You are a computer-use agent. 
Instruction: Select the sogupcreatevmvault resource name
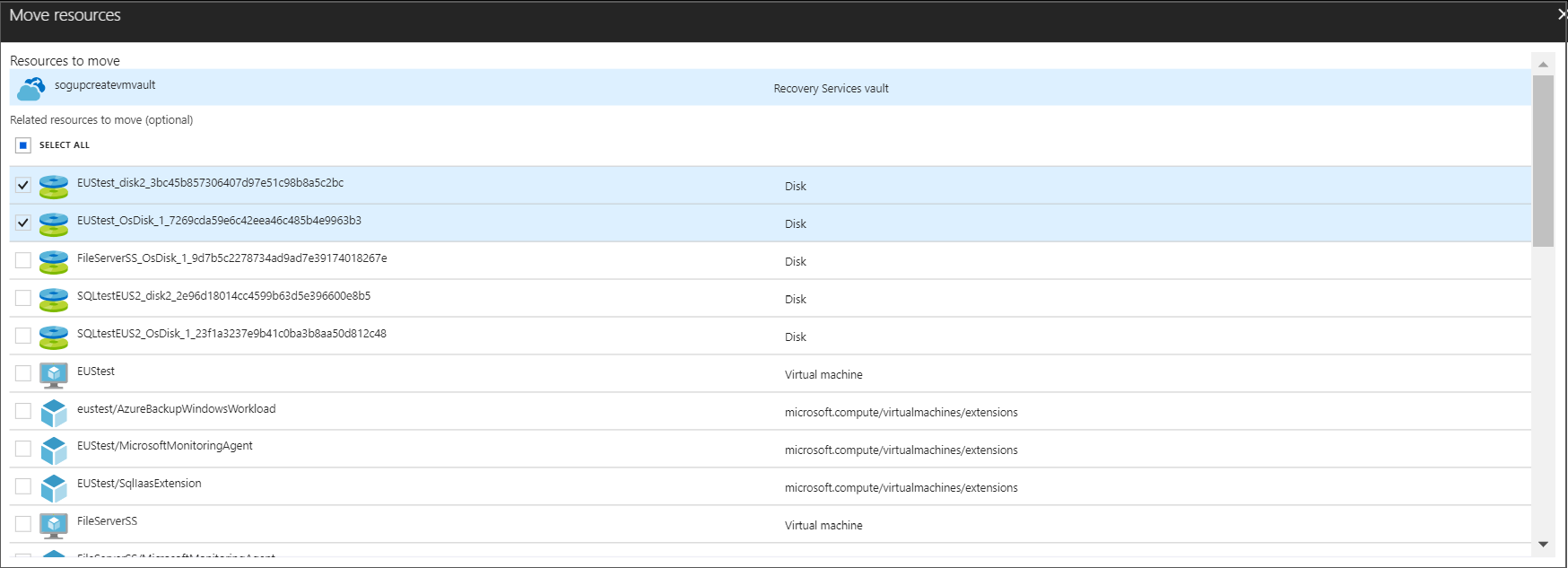click(x=105, y=85)
